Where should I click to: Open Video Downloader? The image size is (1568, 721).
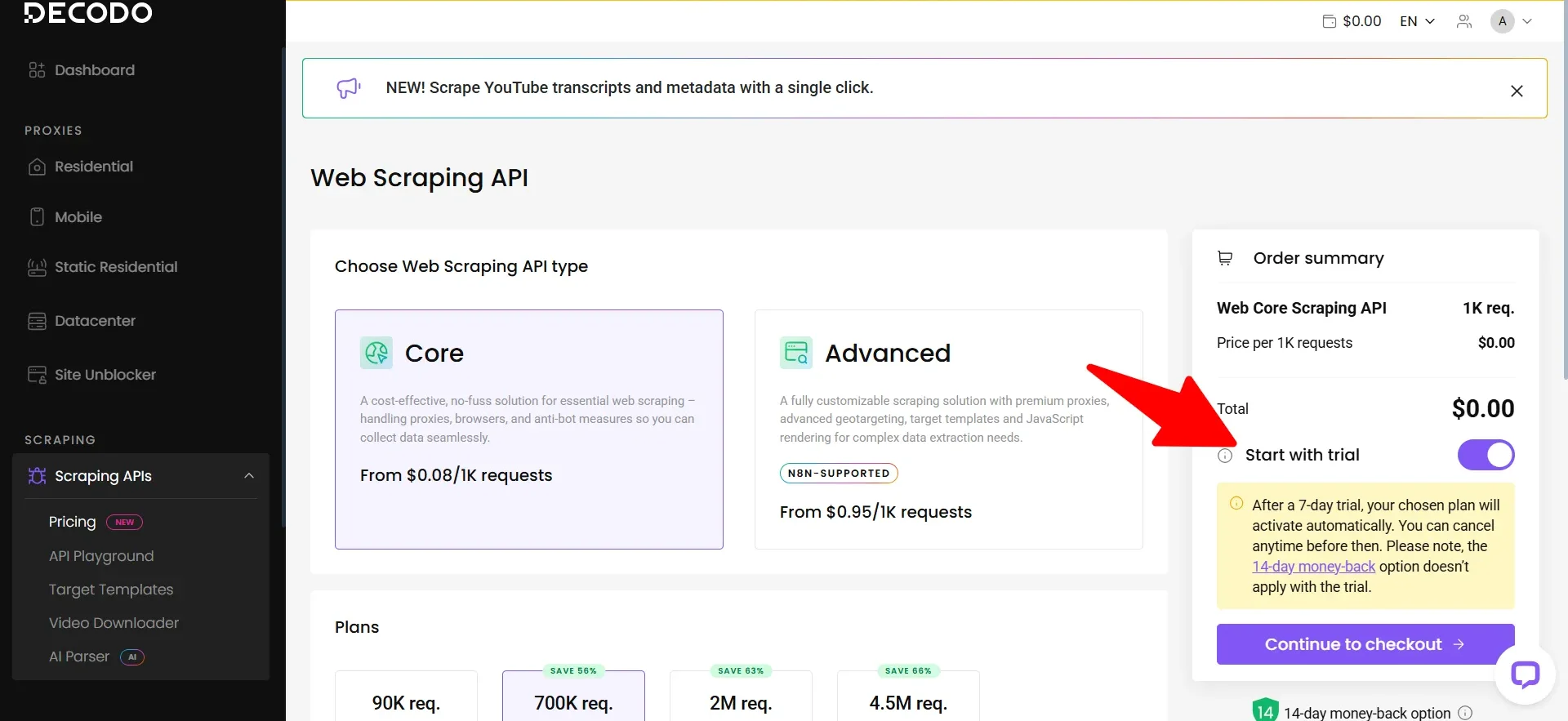tap(114, 623)
